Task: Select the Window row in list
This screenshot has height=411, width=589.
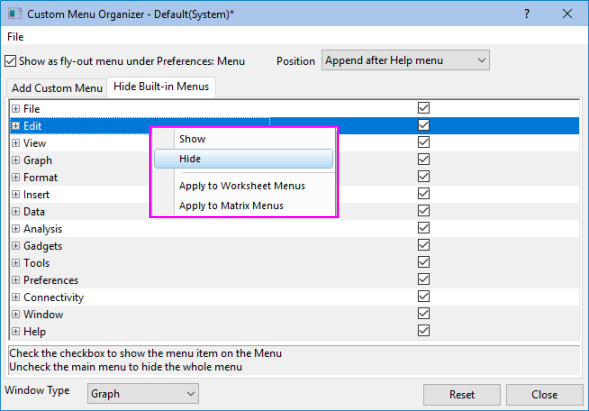Action: 295,314
